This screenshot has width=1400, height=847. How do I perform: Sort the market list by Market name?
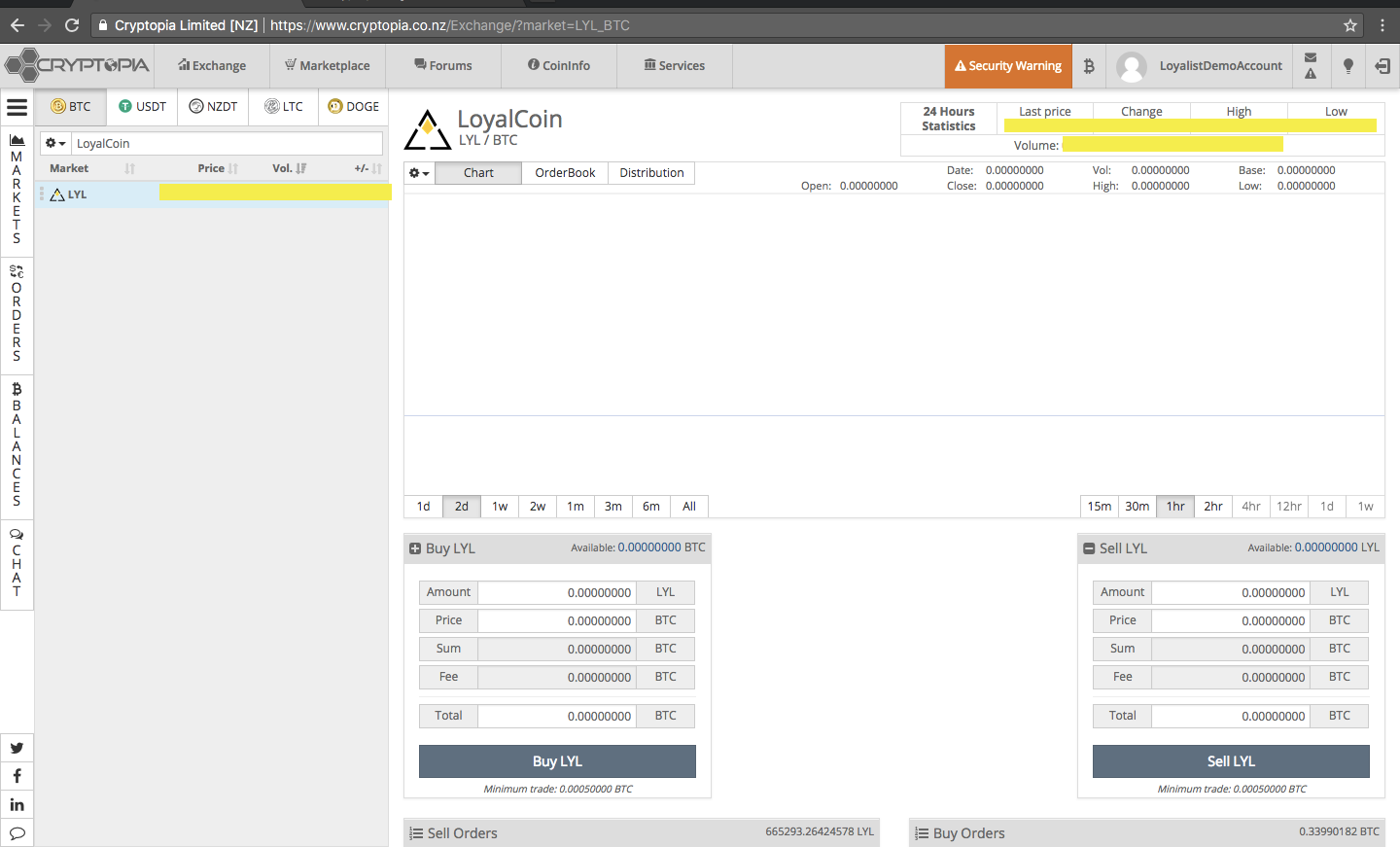coord(92,168)
